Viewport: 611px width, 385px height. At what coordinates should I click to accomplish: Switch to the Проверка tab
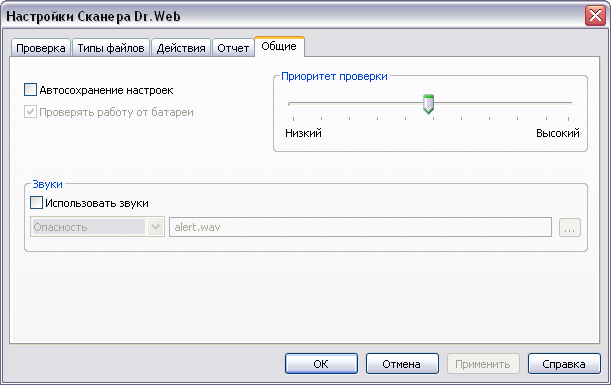[x=41, y=48]
